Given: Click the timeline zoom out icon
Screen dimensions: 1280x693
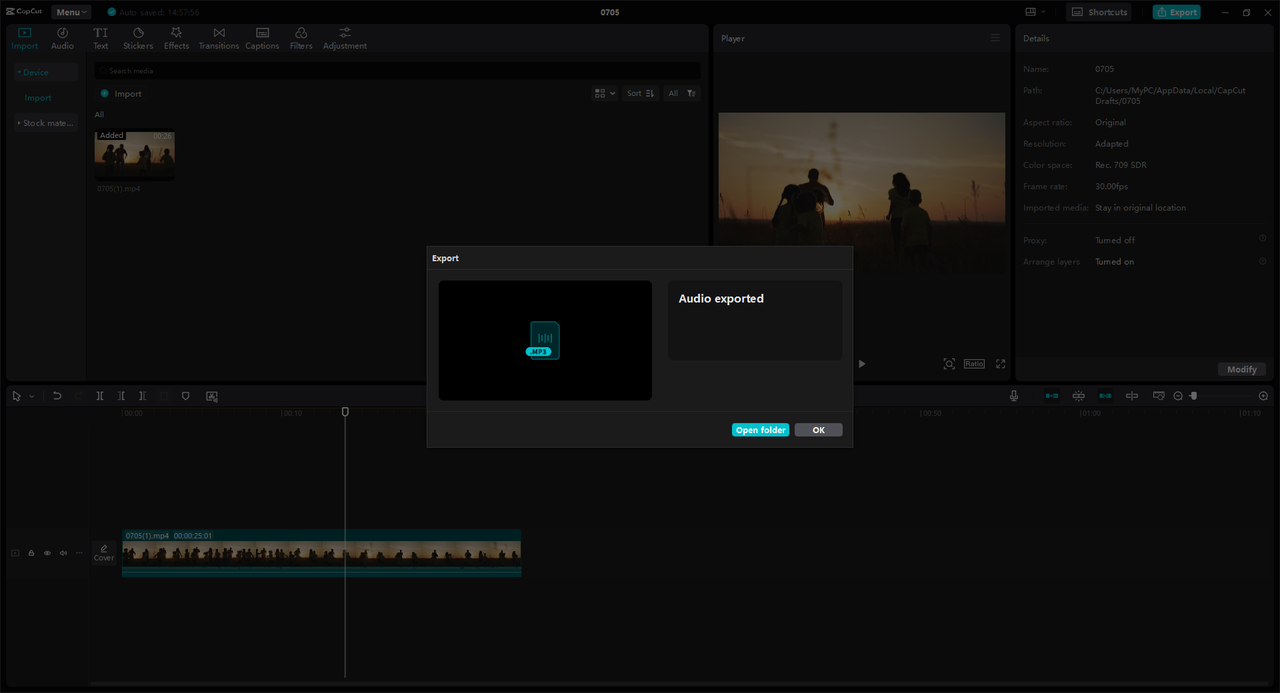Looking at the screenshot, I should point(1178,396).
